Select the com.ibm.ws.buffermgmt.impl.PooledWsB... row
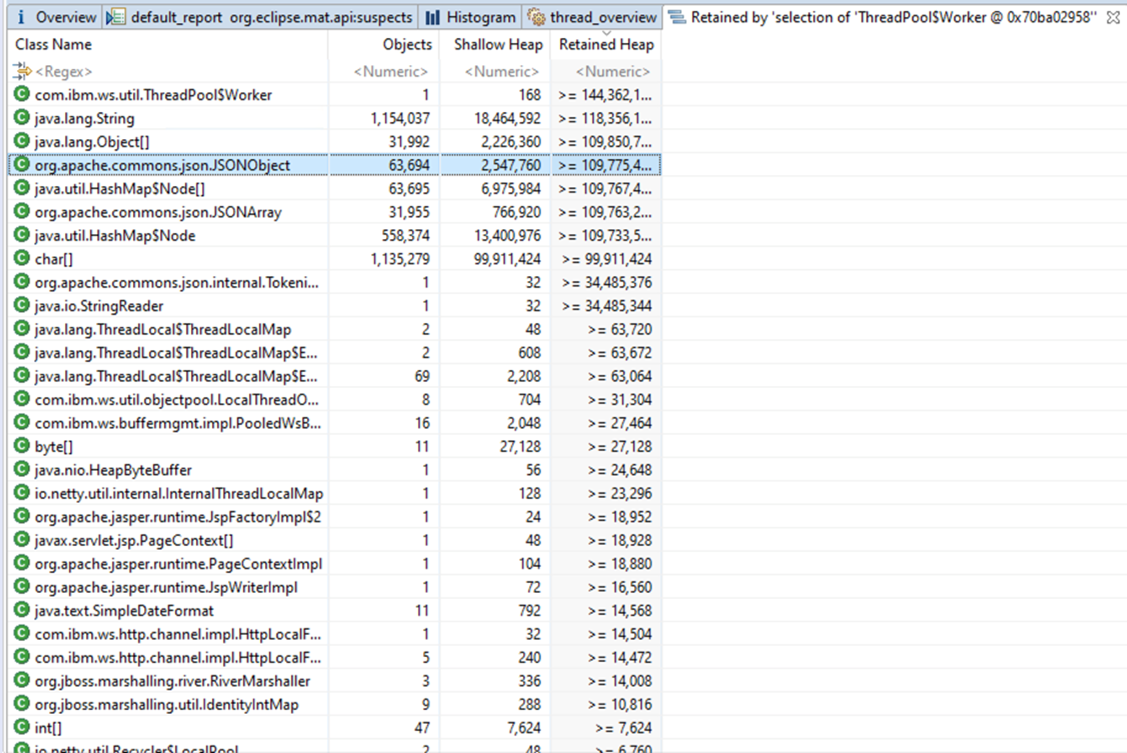 pyautogui.click(x=334, y=423)
